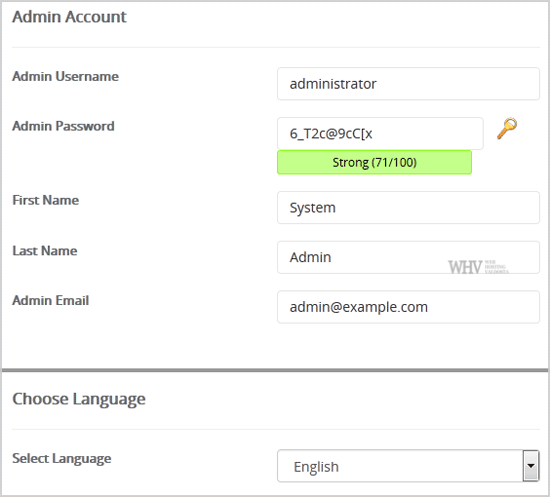Select the First Name field showing System

[x=408, y=208]
